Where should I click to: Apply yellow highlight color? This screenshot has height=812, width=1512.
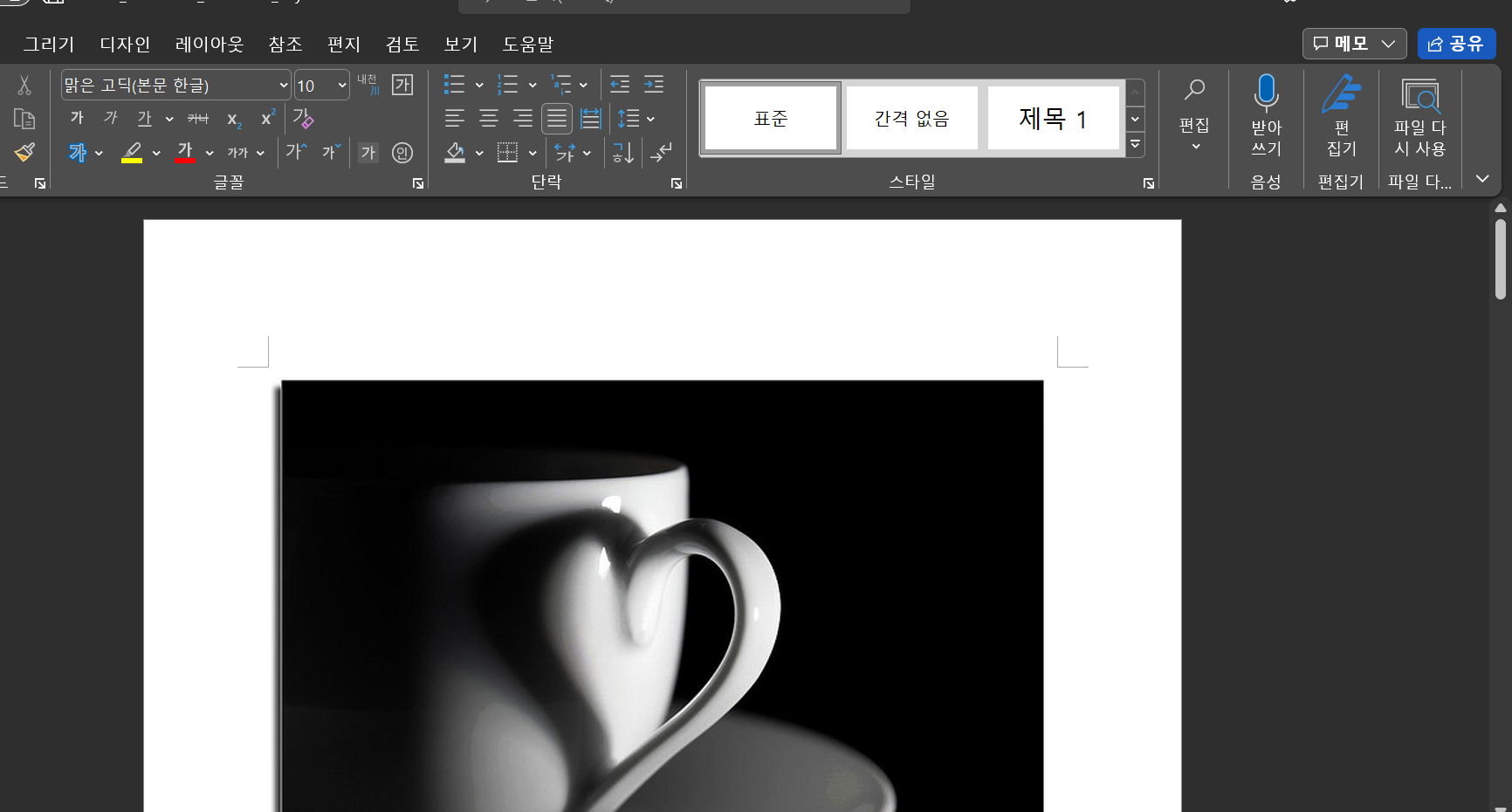coord(132,153)
